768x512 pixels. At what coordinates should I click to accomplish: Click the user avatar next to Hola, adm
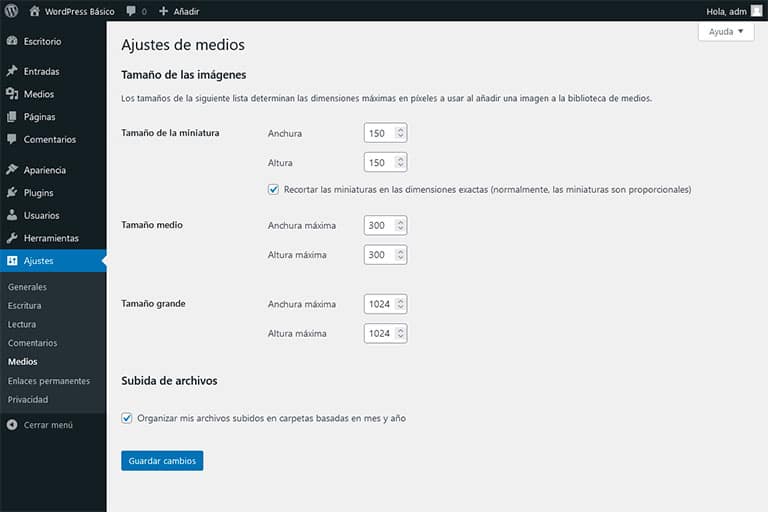[x=756, y=11]
